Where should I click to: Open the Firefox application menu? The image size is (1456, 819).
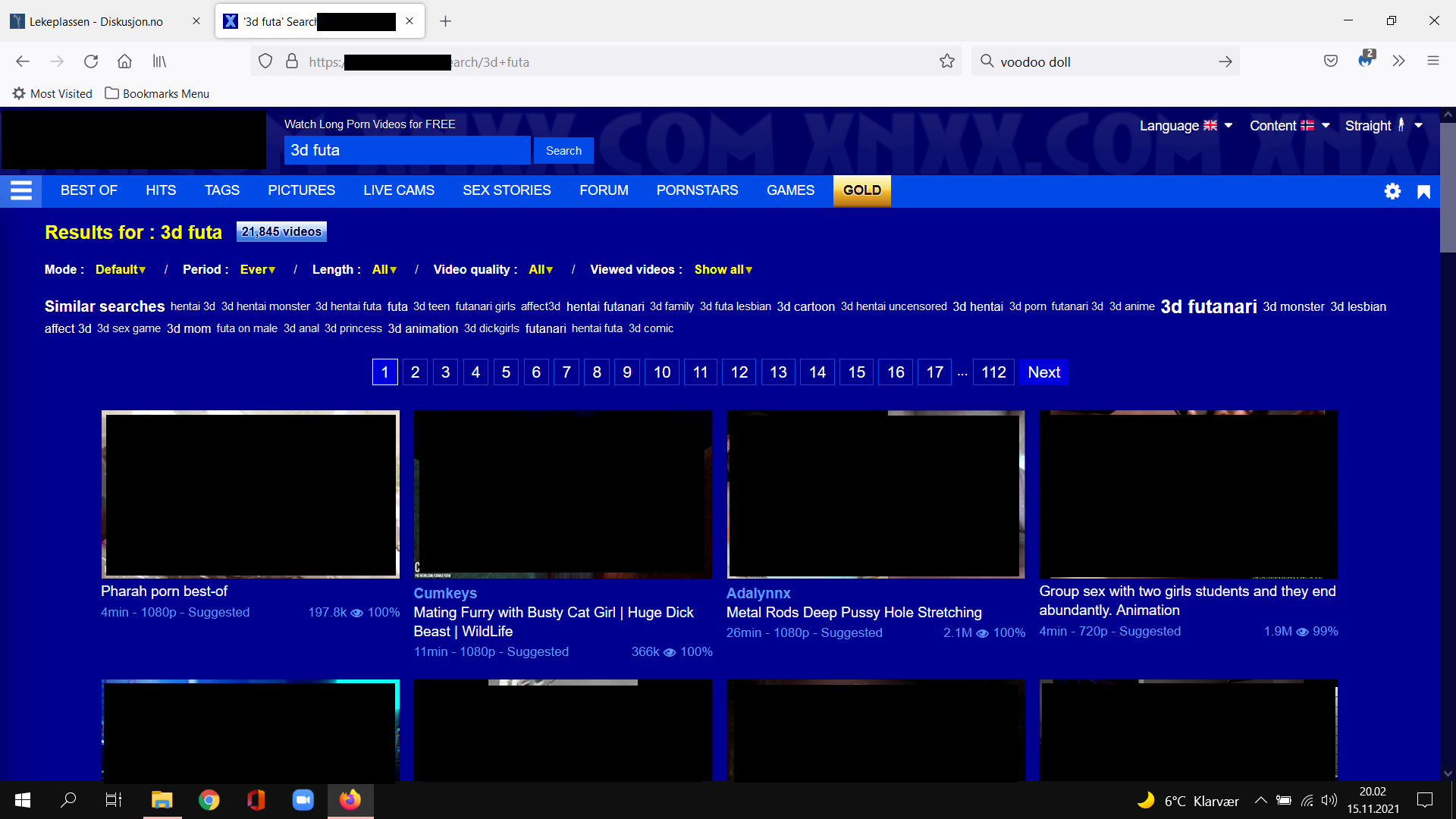(1433, 61)
